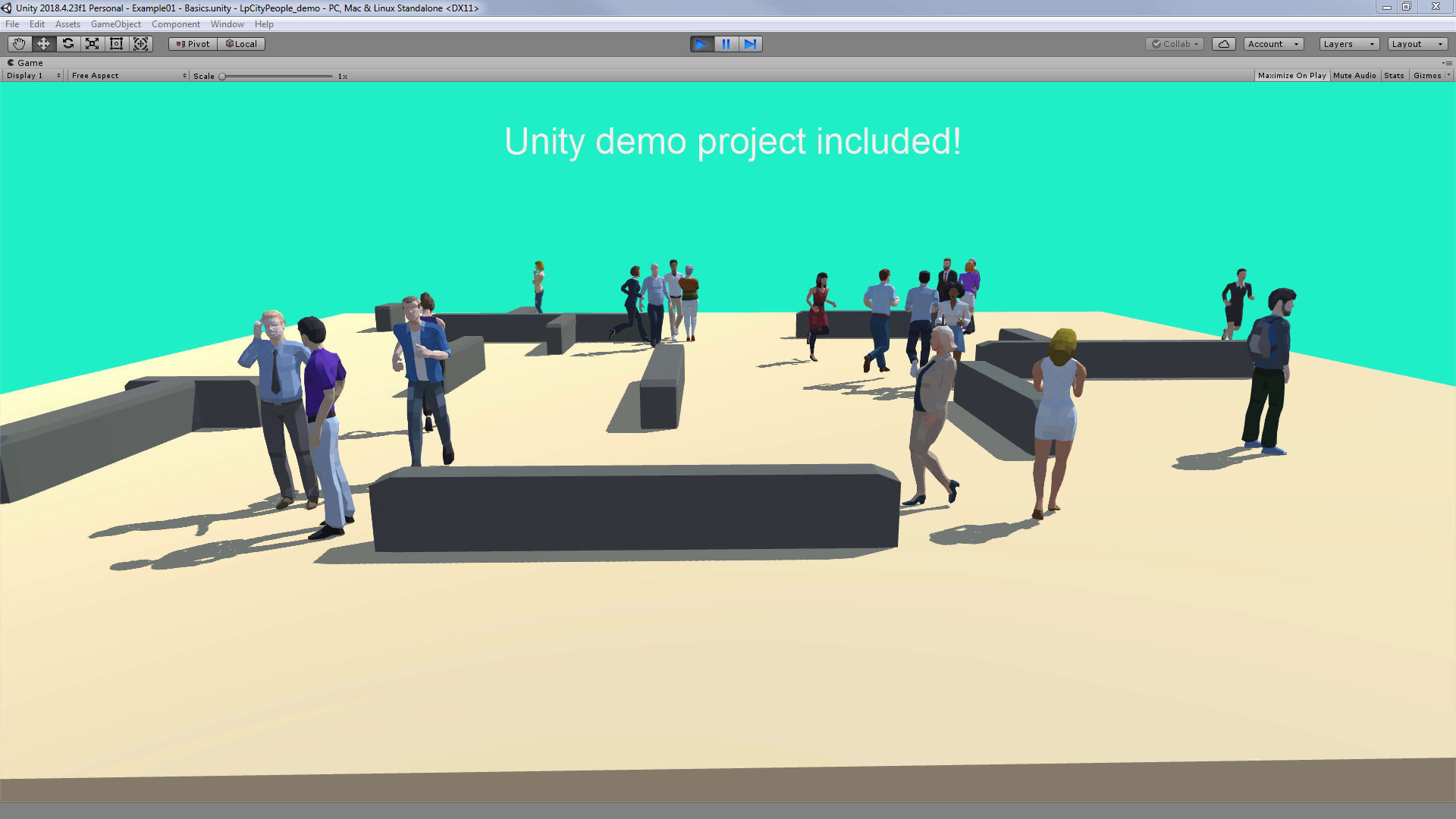Image resolution: width=1456 pixels, height=819 pixels.
Task: Toggle Maximize On Play
Action: tap(1291, 76)
